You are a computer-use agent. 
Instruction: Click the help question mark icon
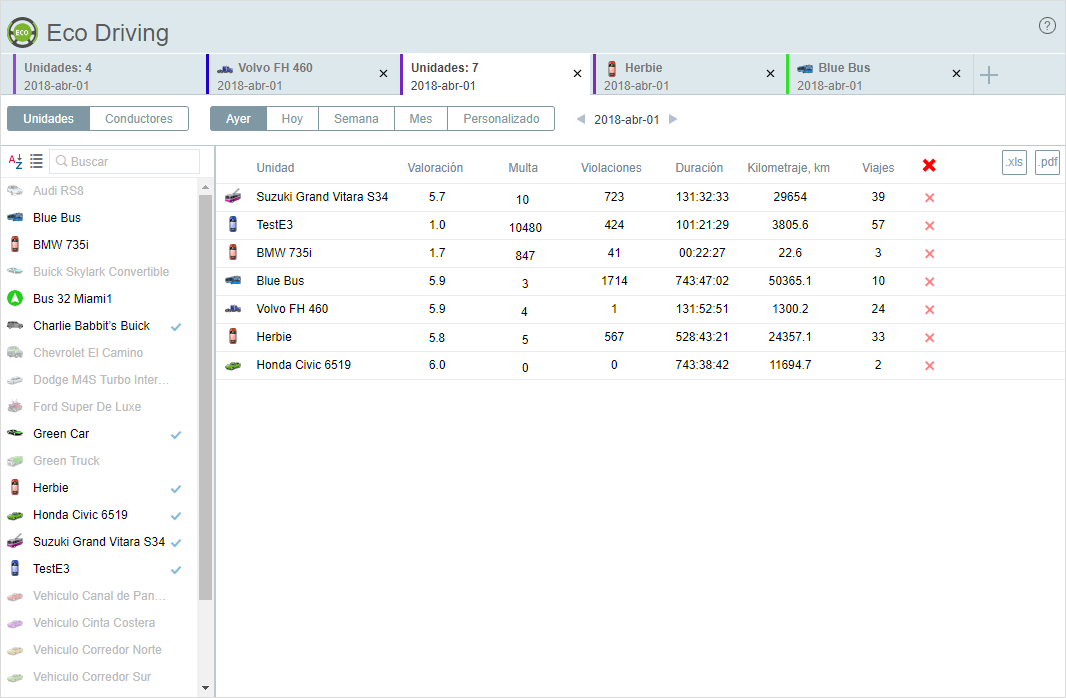[x=1047, y=26]
